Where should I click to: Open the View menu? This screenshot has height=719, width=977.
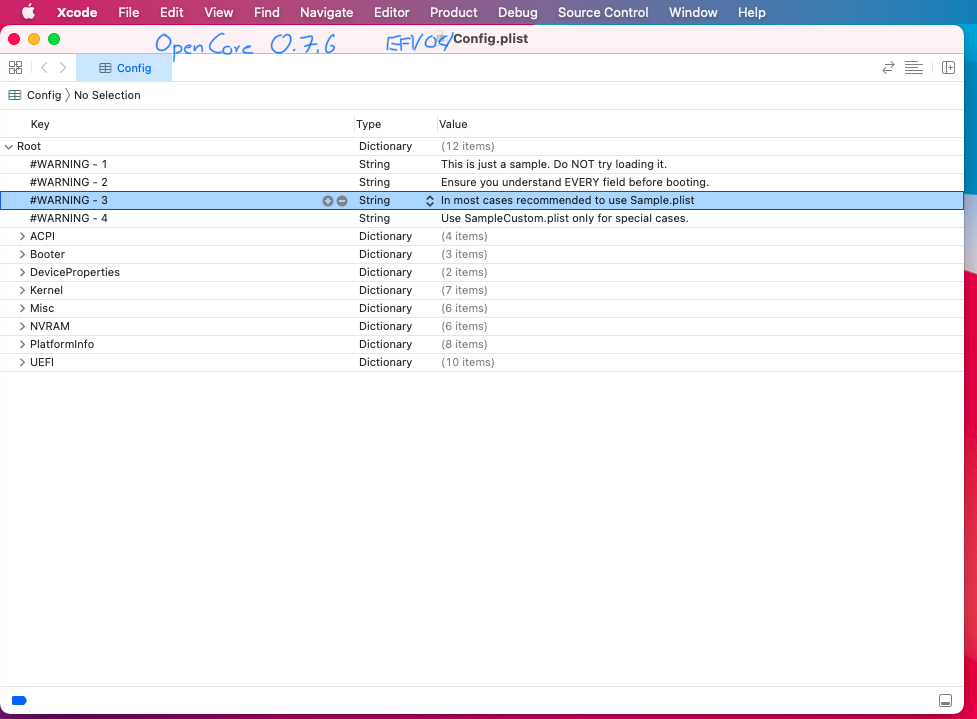[219, 12]
